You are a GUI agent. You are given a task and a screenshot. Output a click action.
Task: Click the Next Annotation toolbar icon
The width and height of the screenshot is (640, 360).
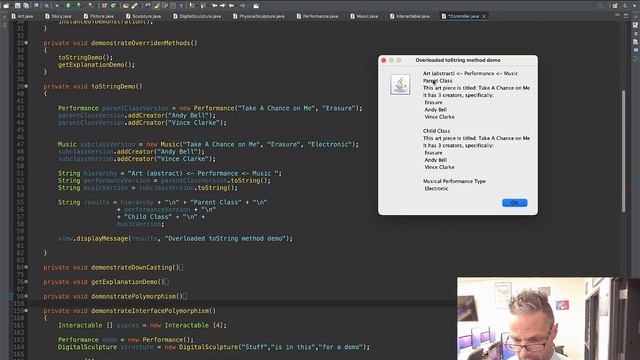[x=191, y=6]
